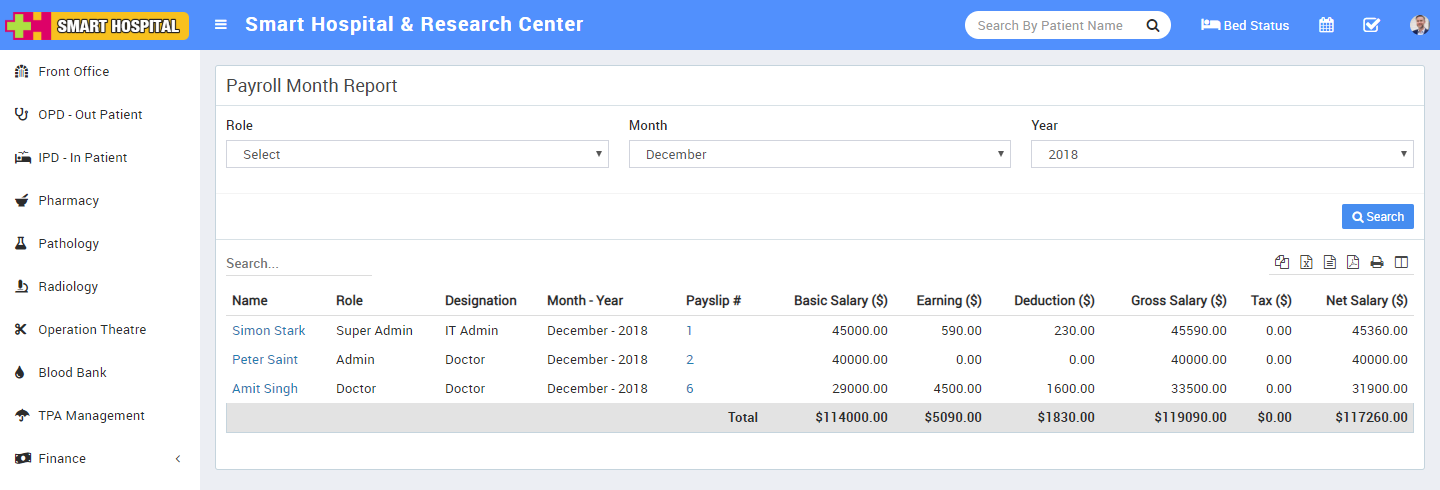The image size is (1440, 490).
Task: Open the Role dropdown
Action: (x=417, y=154)
